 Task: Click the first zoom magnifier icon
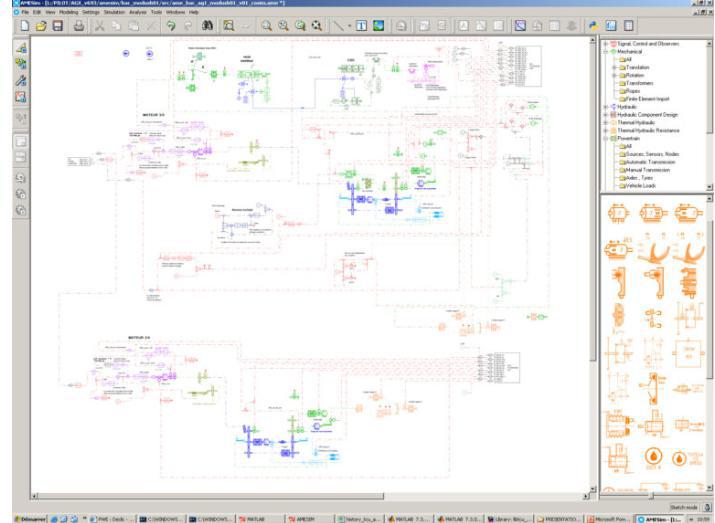point(266,26)
